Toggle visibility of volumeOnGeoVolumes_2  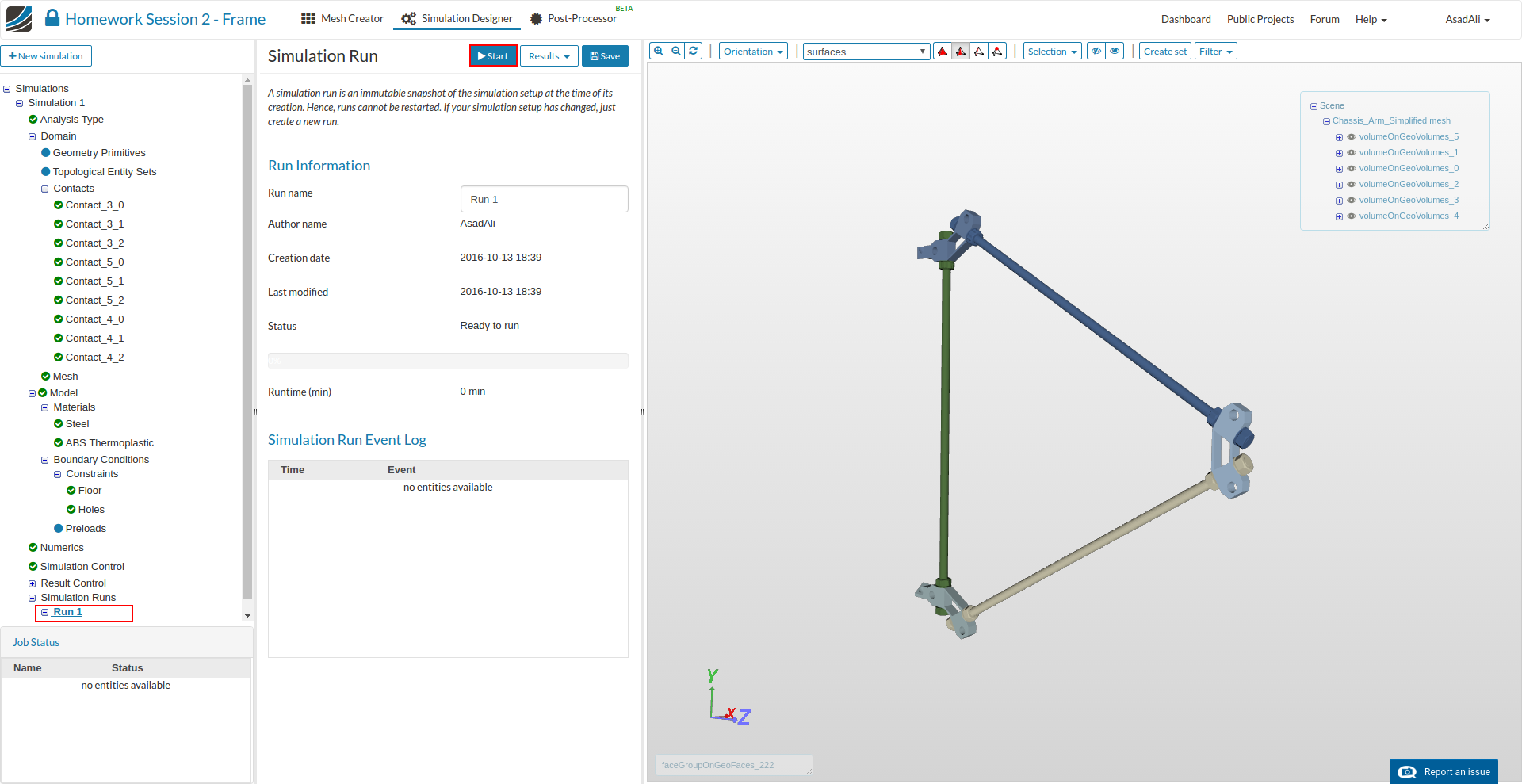[1351, 185]
